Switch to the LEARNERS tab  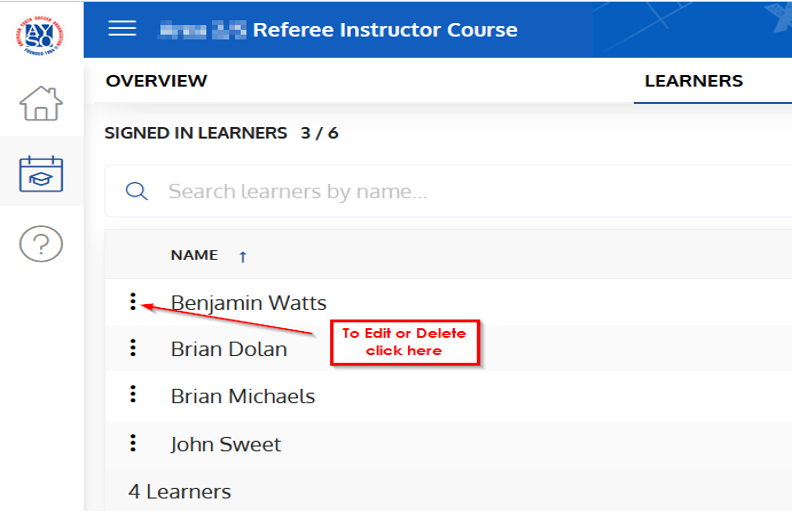coord(693,81)
